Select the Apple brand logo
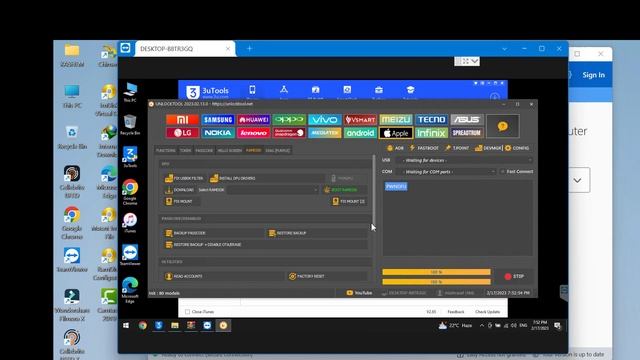Viewport: 640px width, 360px height. [x=396, y=133]
